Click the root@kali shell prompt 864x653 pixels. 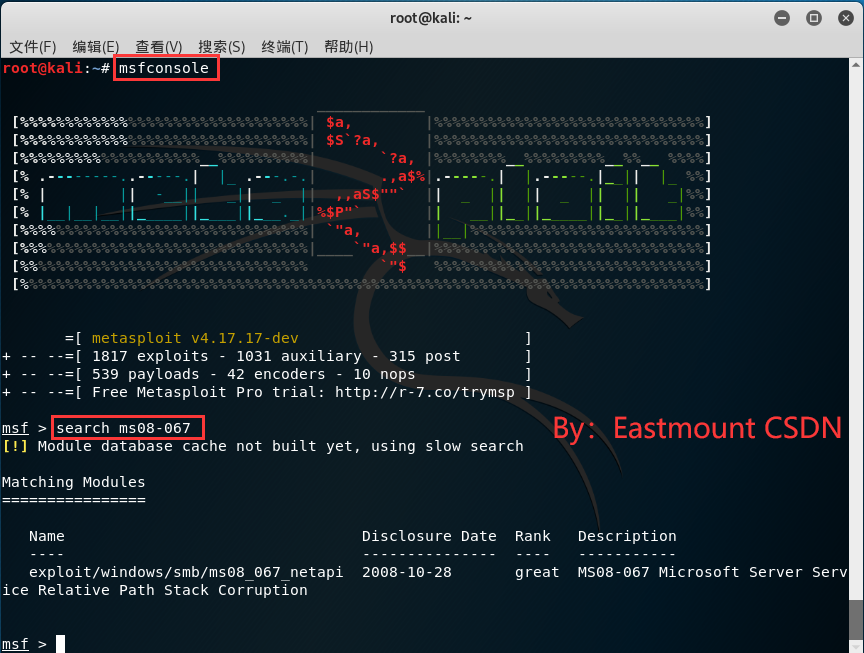click(56, 68)
